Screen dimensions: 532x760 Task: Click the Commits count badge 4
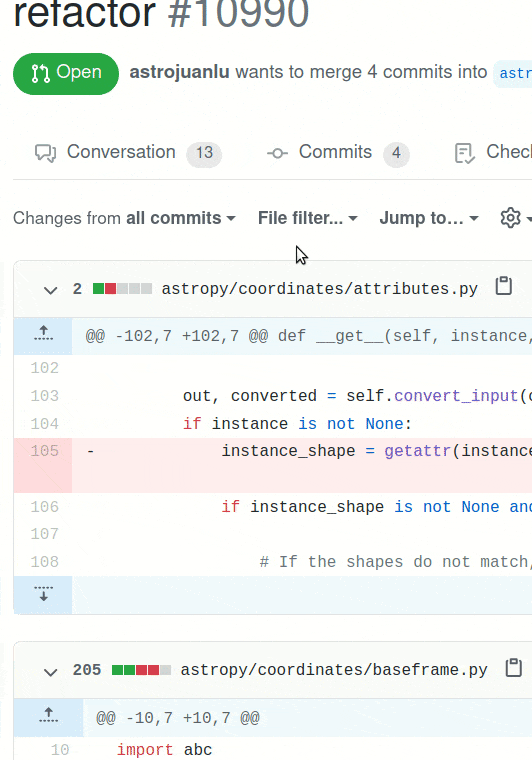[x=396, y=153]
